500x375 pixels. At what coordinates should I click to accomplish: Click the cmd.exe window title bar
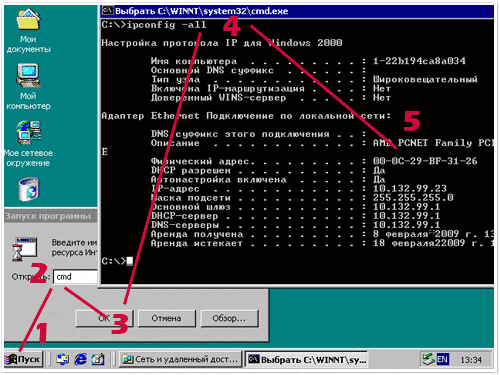pyautogui.click(x=297, y=11)
